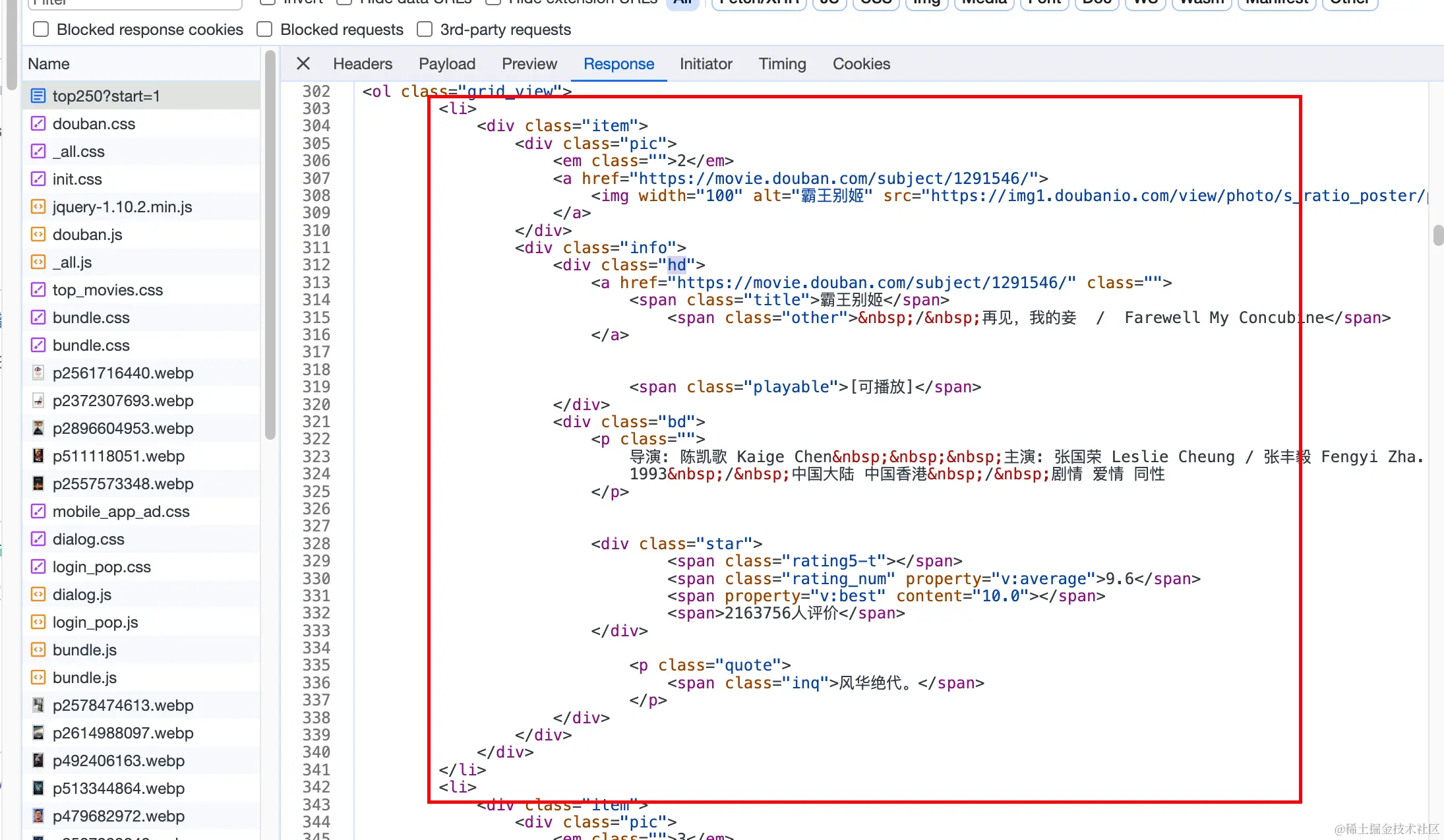Click the _all.css stylesheet icon
Image resolution: width=1444 pixels, height=840 pixels.
pos(38,152)
